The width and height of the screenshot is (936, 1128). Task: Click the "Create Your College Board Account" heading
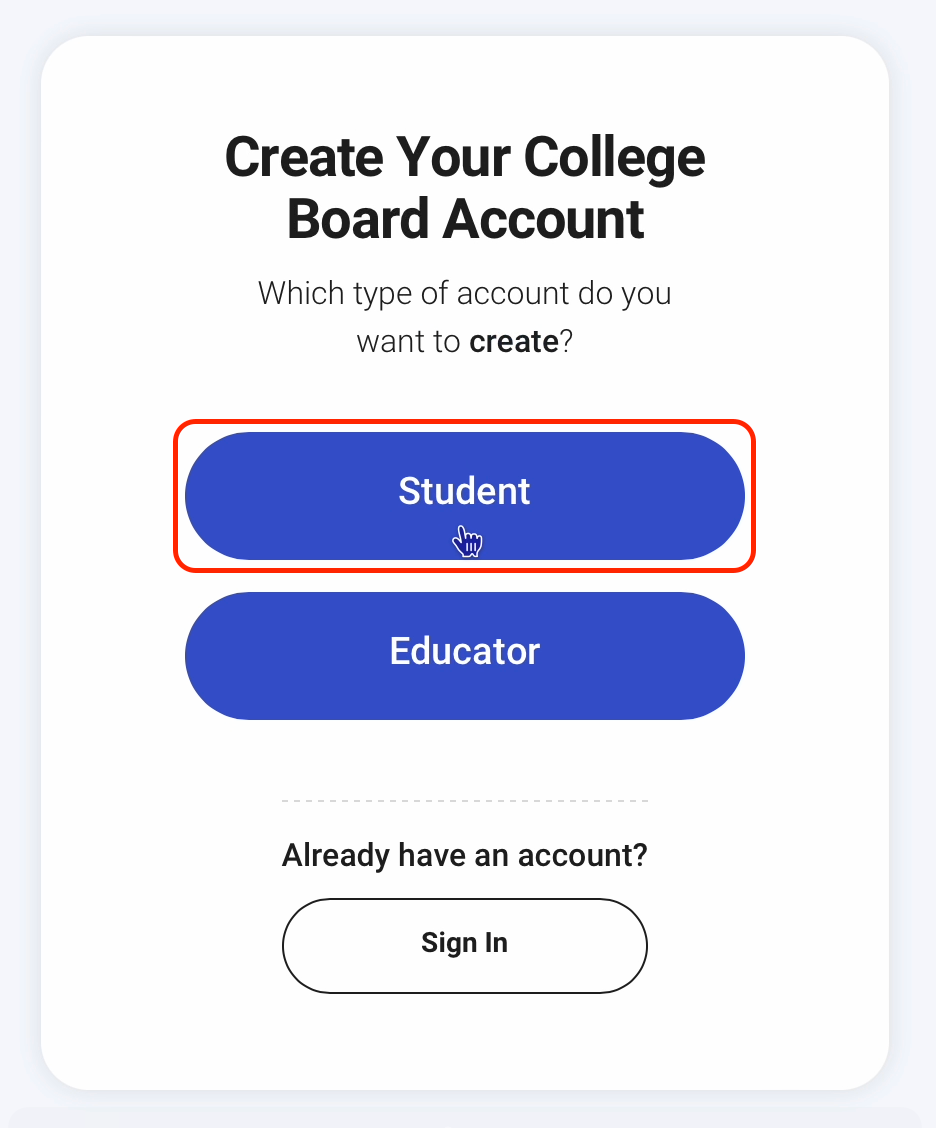click(465, 188)
